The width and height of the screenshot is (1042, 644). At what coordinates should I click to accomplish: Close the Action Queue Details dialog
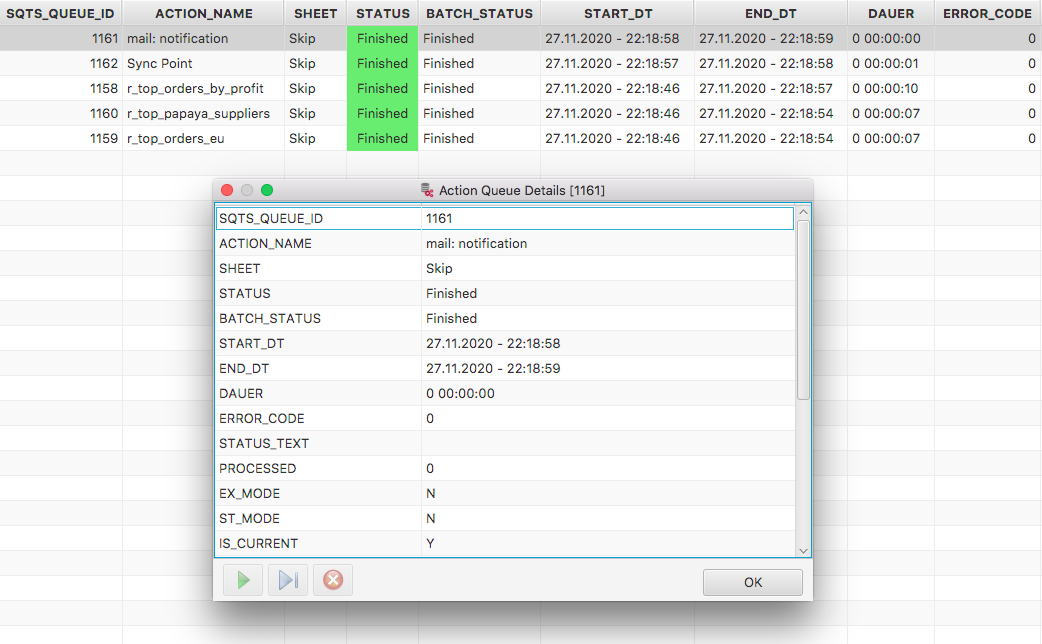(227, 190)
